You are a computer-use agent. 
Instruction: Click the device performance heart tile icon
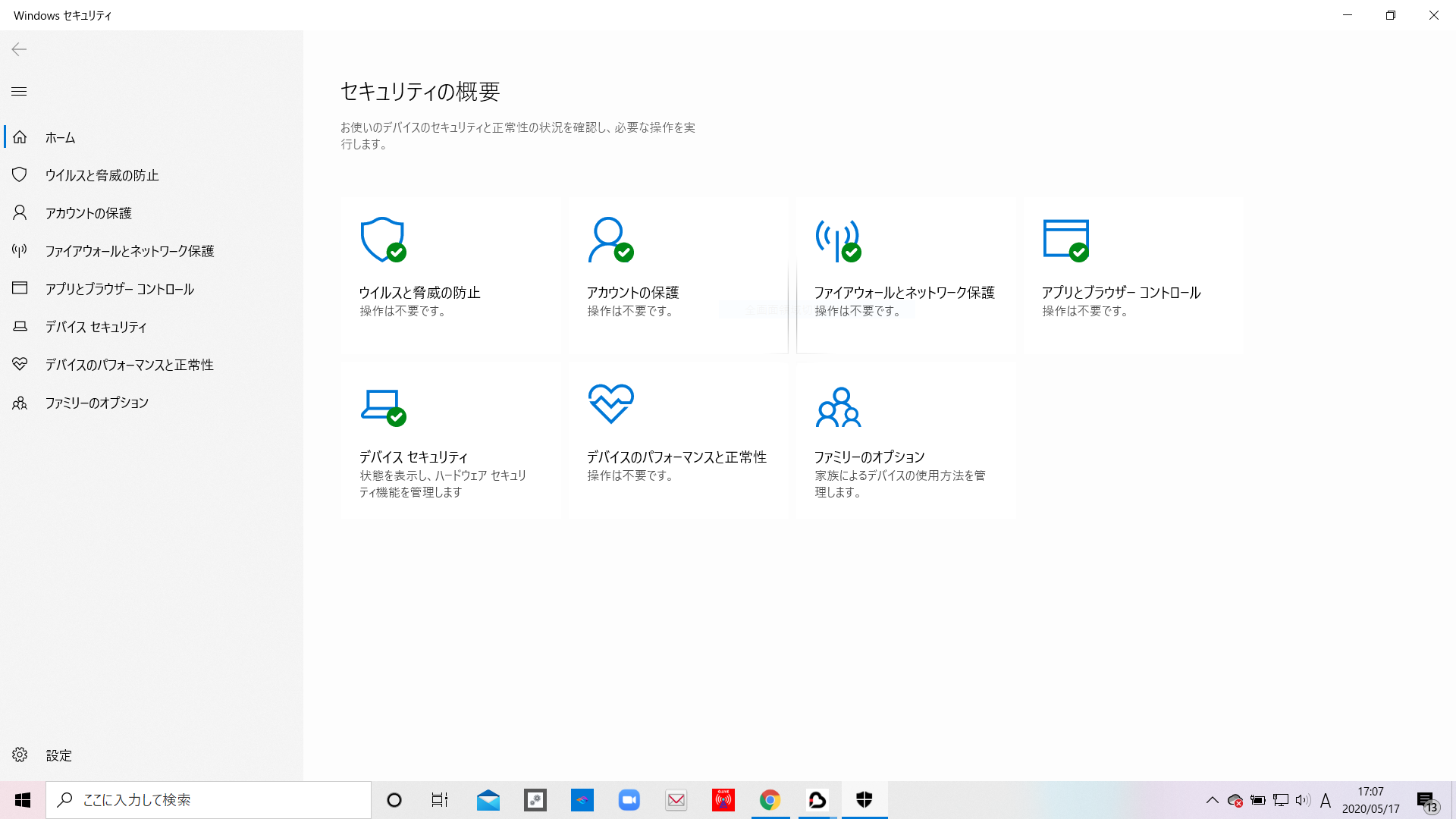[x=610, y=403]
